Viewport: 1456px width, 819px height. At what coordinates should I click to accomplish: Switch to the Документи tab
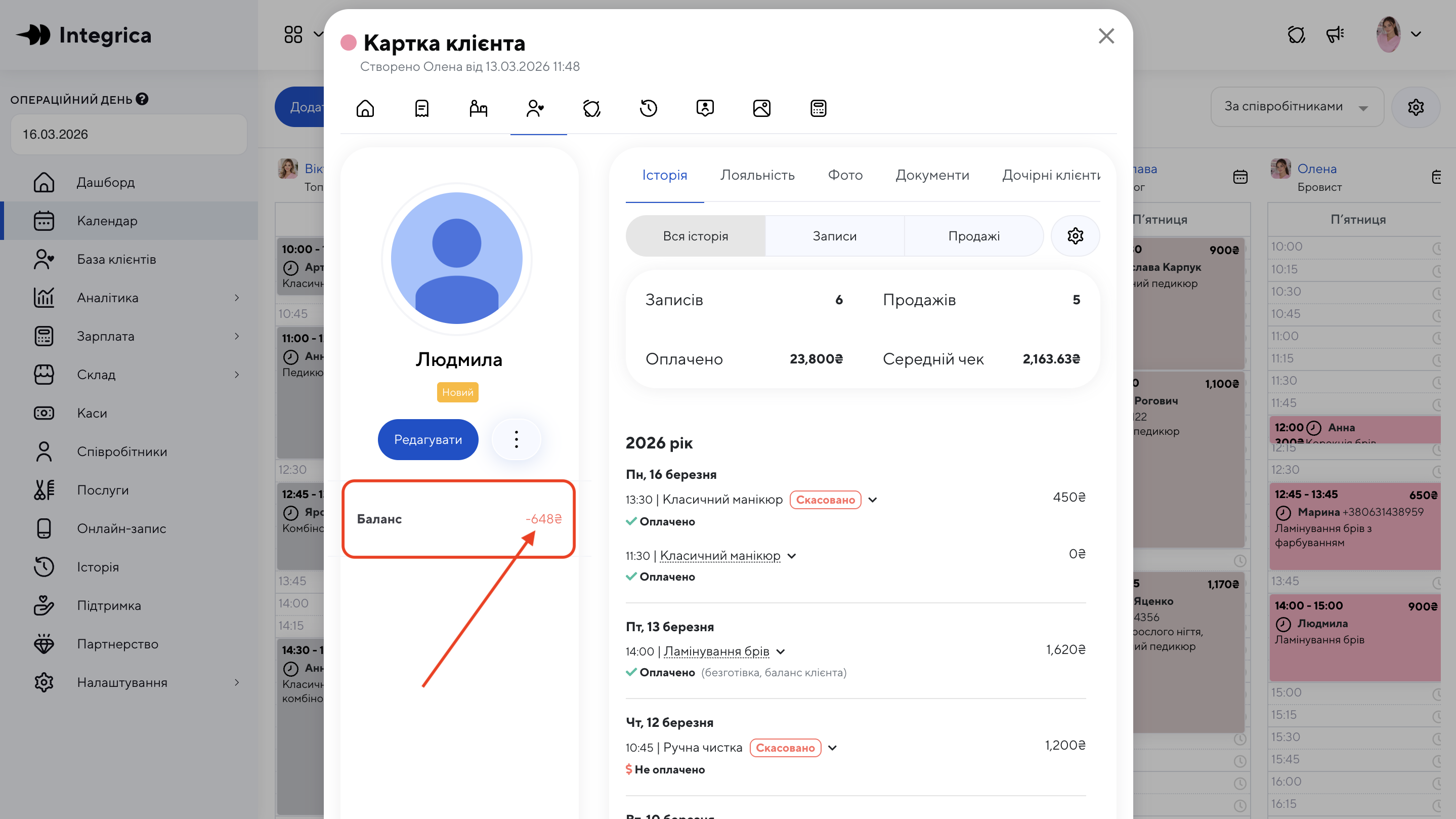point(932,175)
